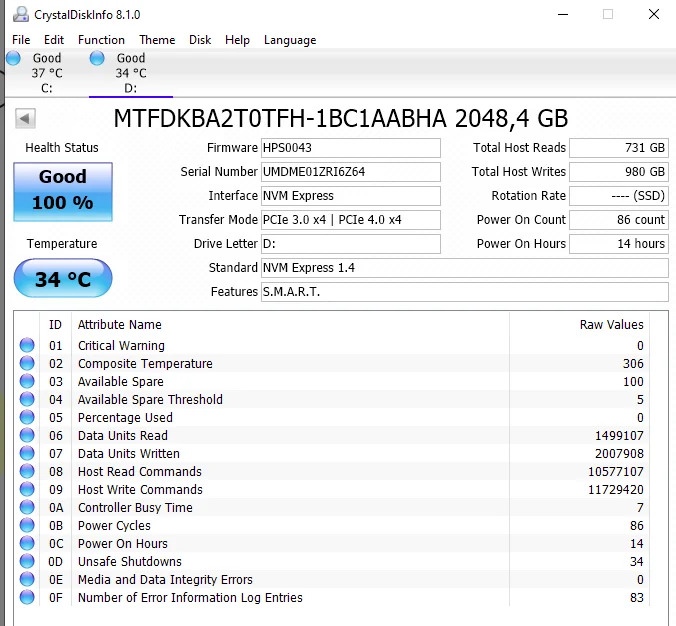
Task: Click Total Host Reads value 731 GB
Action: [619, 148]
